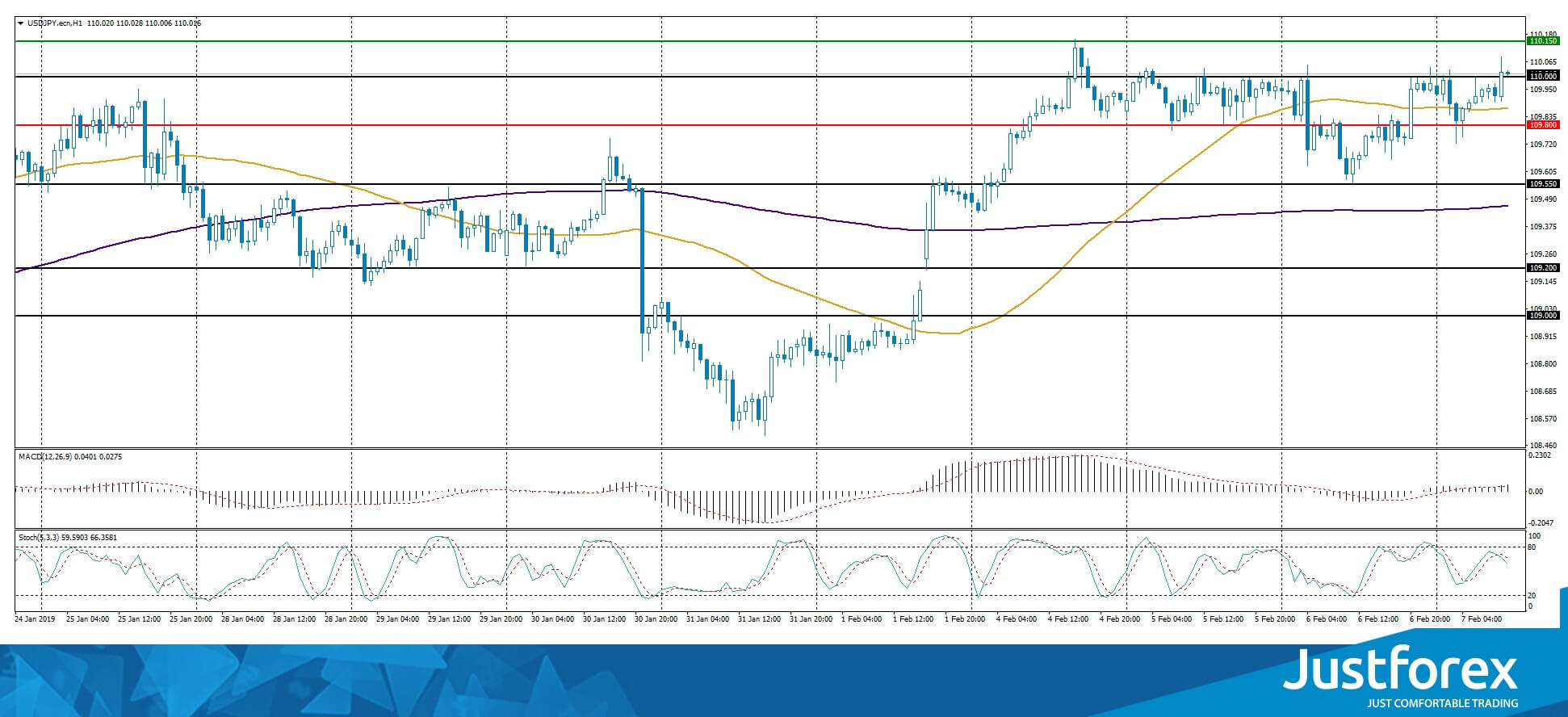1568x717 pixels.
Task: Click the 30 Jan 20:00 time label
Action: (x=655, y=619)
